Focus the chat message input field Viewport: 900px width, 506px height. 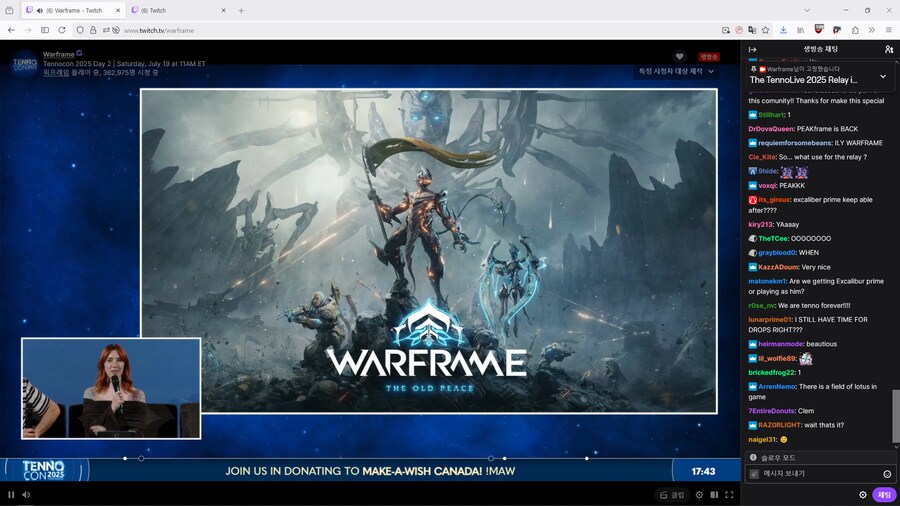pyautogui.click(x=820, y=474)
